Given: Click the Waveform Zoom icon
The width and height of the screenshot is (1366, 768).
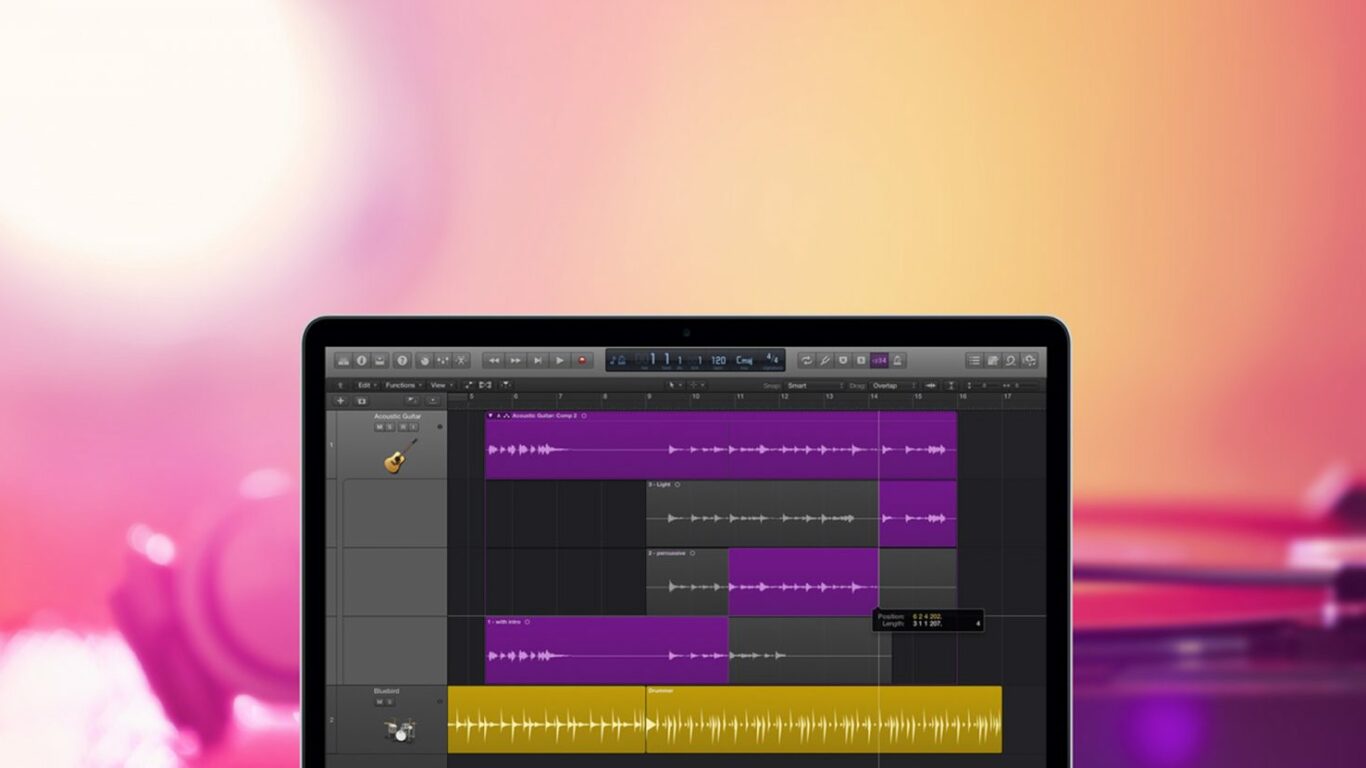Looking at the screenshot, I should click(x=931, y=385).
